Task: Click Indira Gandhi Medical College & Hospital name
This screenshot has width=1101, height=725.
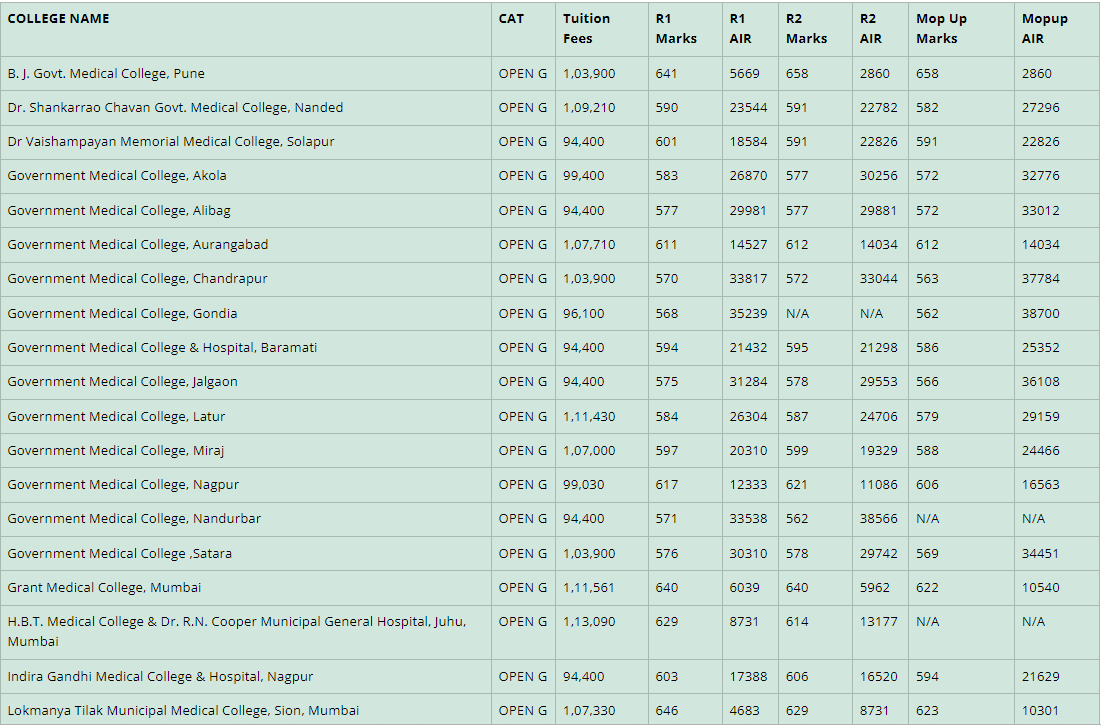Action: click(160, 676)
